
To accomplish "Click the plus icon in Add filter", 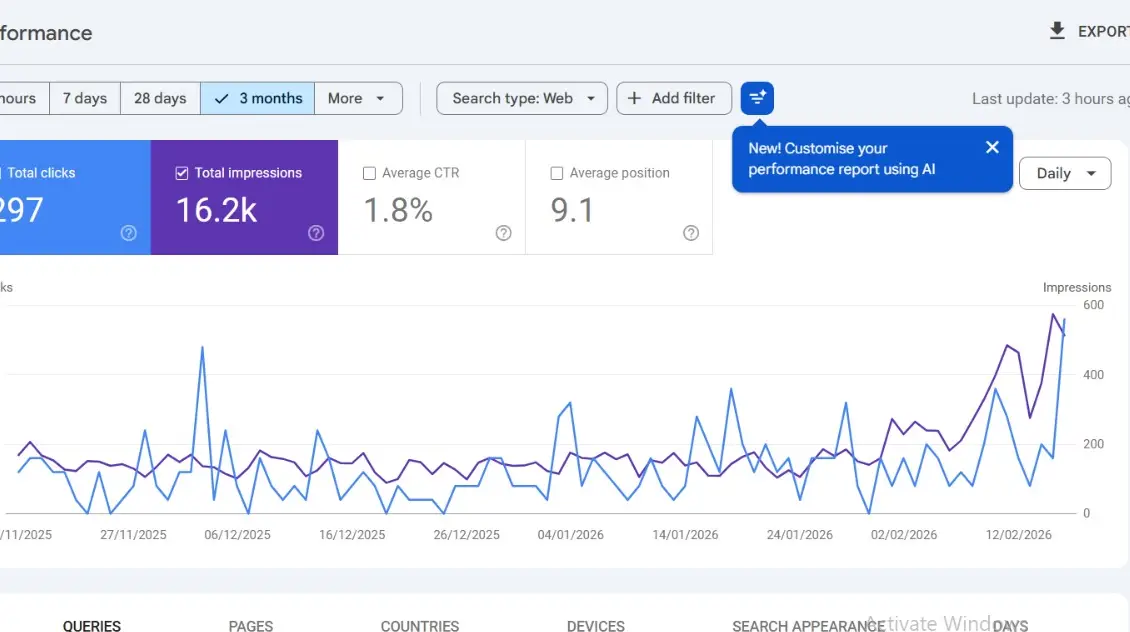I will pyautogui.click(x=634, y=98).
